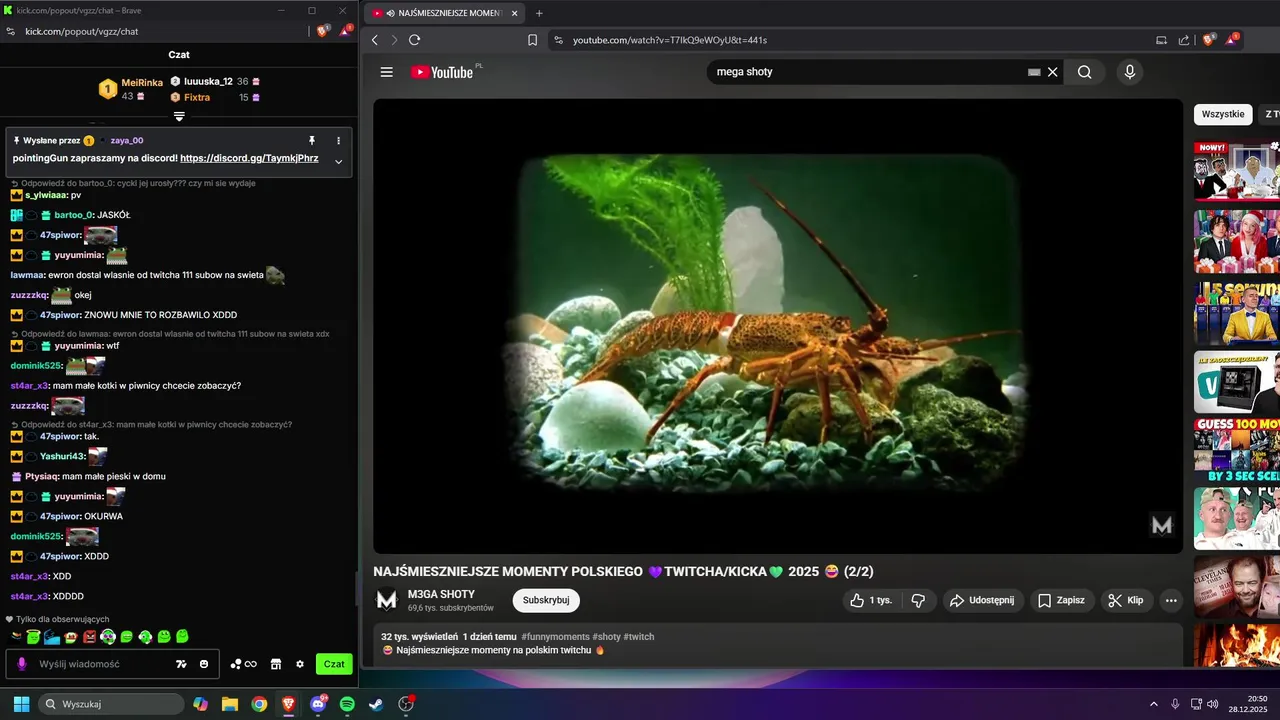
Task: Click the YouTube address bar URL
Action: 670,40
